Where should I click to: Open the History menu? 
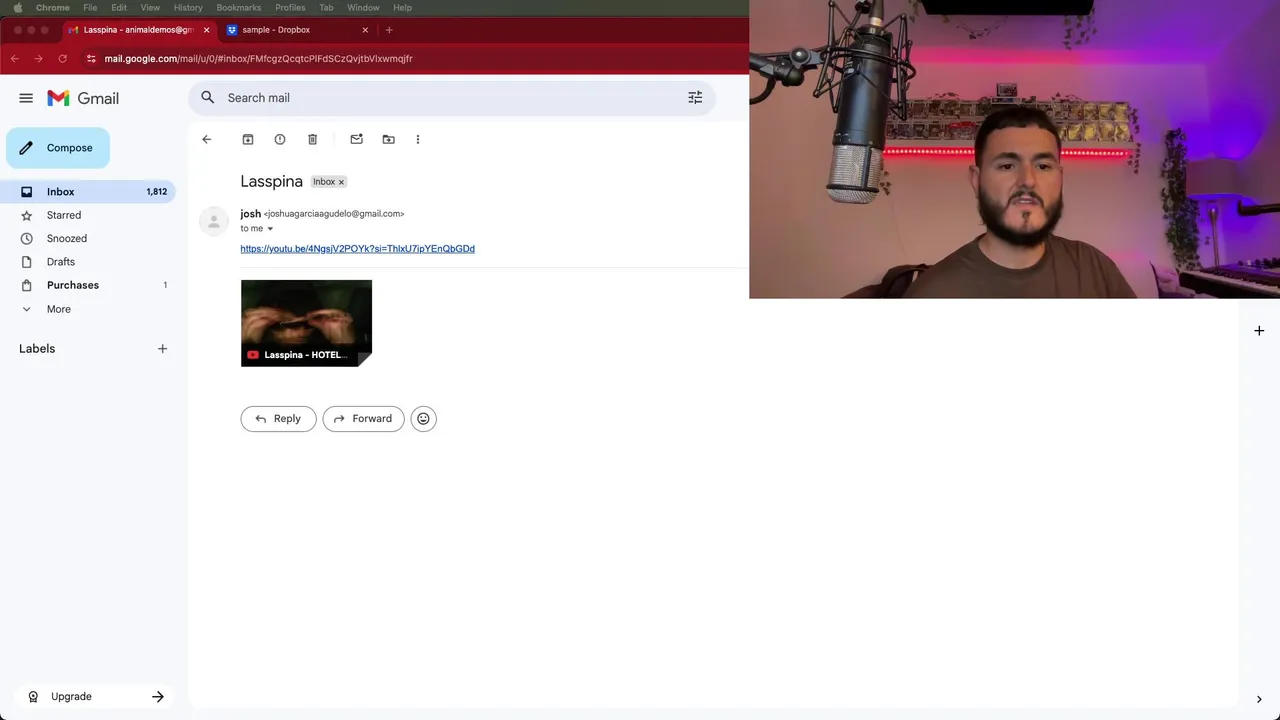click(188, 7)
